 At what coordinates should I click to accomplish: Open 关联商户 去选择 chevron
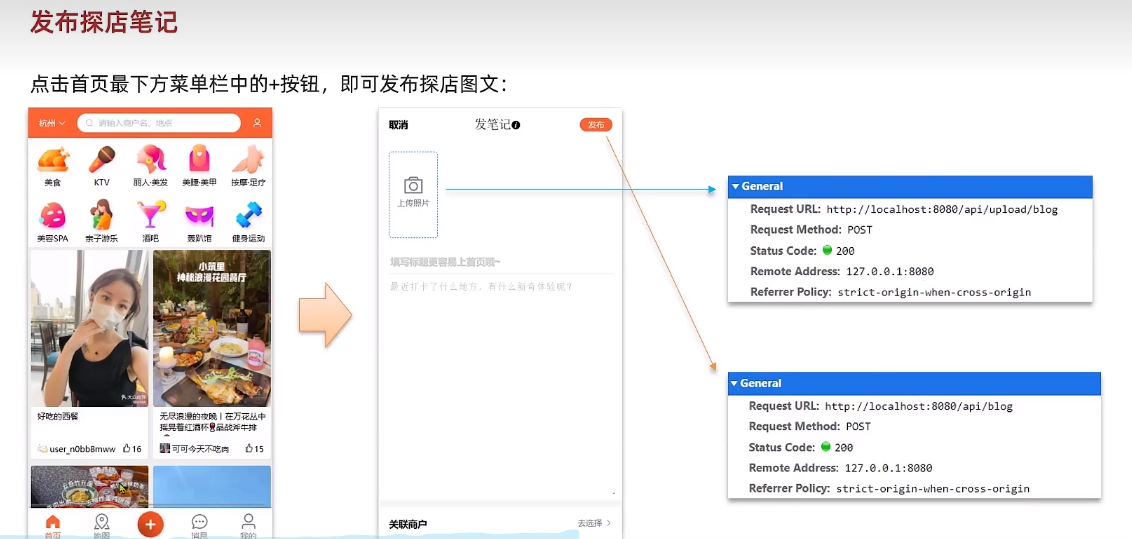pos(609,523)
